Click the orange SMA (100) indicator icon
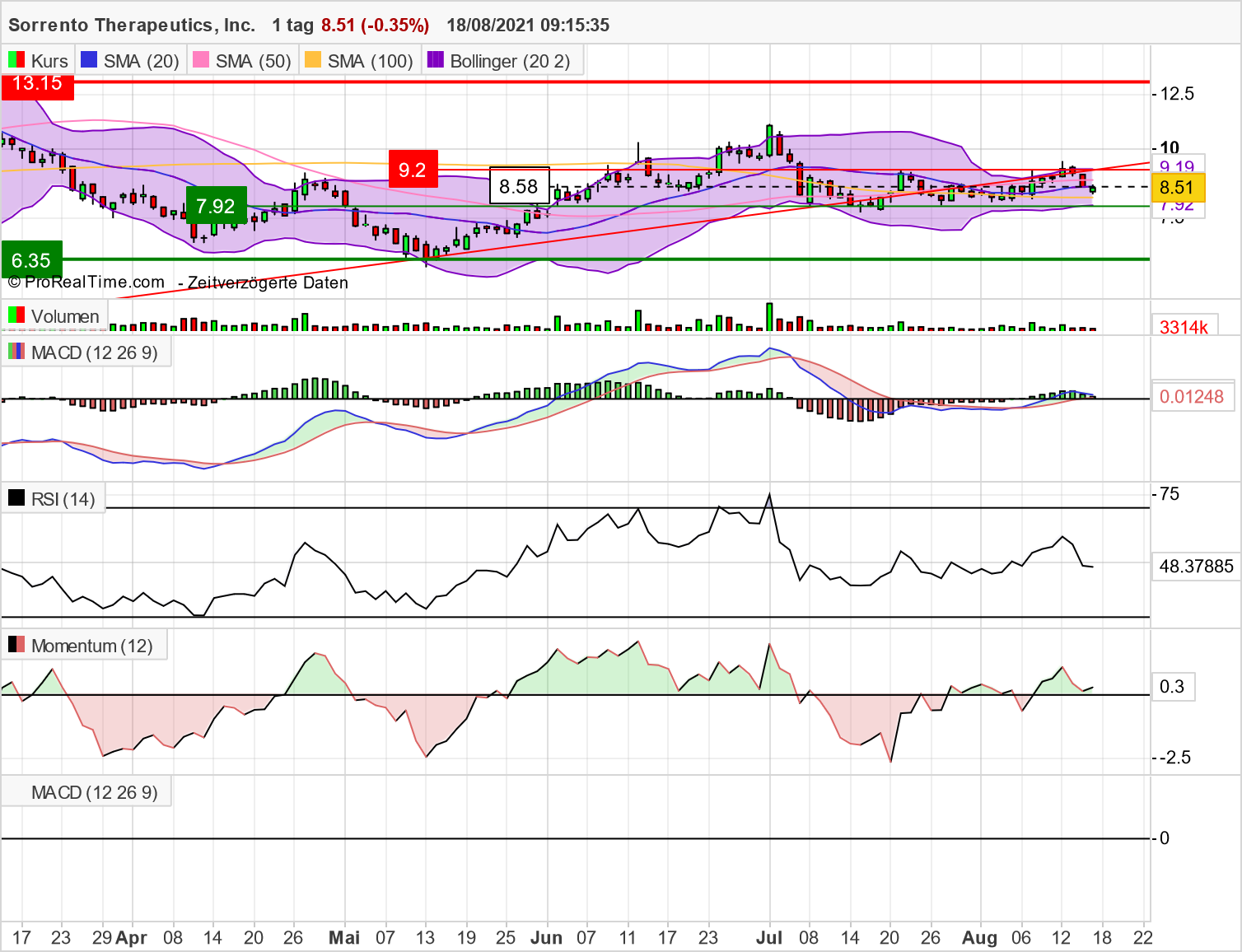Viewport: 1242px width, 952px height. click(311, 60)
